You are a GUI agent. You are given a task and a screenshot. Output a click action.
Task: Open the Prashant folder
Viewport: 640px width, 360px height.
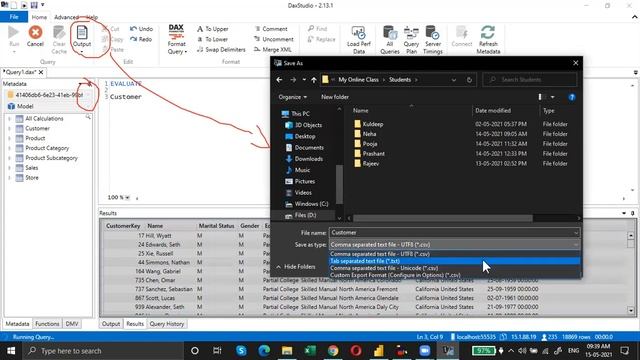373,154
